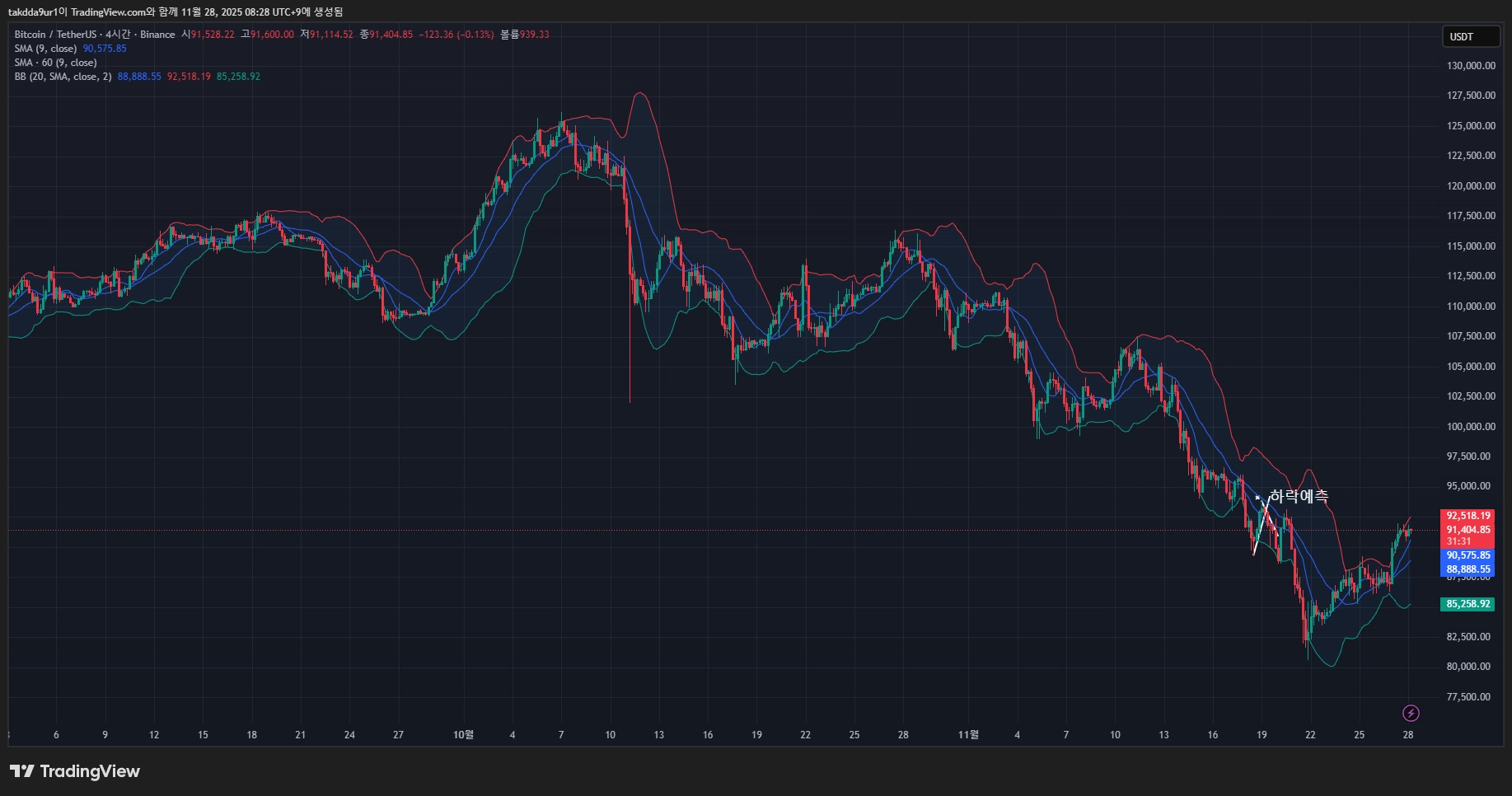Select the 하락예측 annotation text on chart

(x=1299, y=496)
